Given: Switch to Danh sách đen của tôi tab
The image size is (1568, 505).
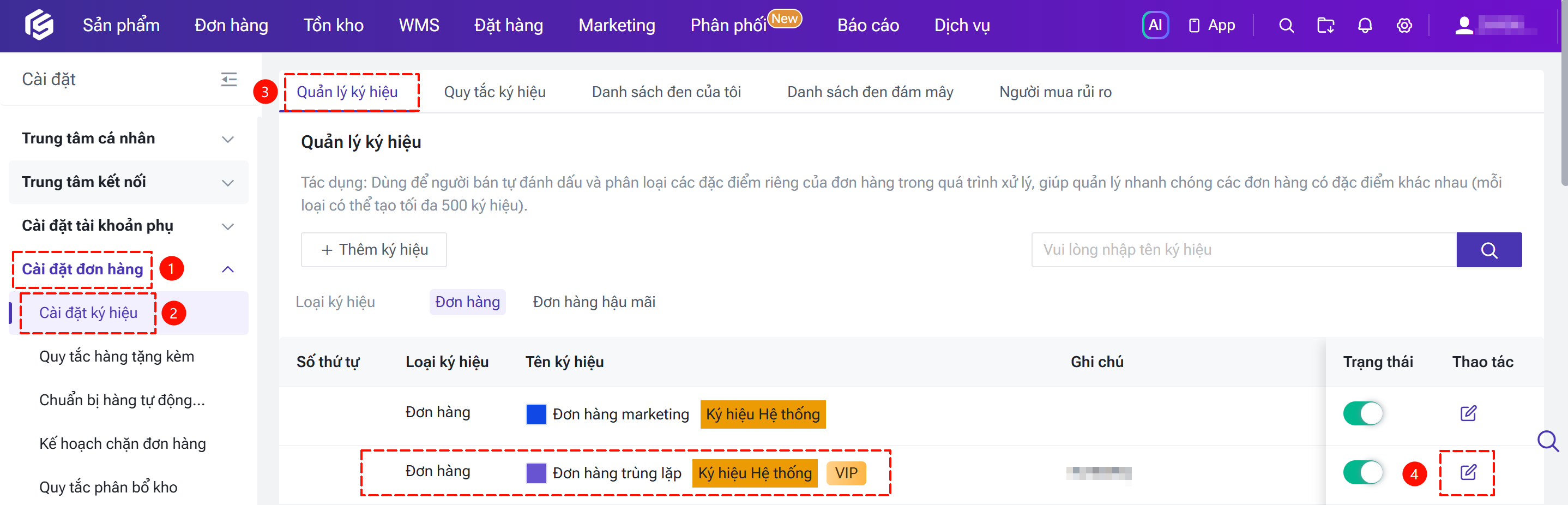Looking at the screenshot, I should [x=666, y=92].
